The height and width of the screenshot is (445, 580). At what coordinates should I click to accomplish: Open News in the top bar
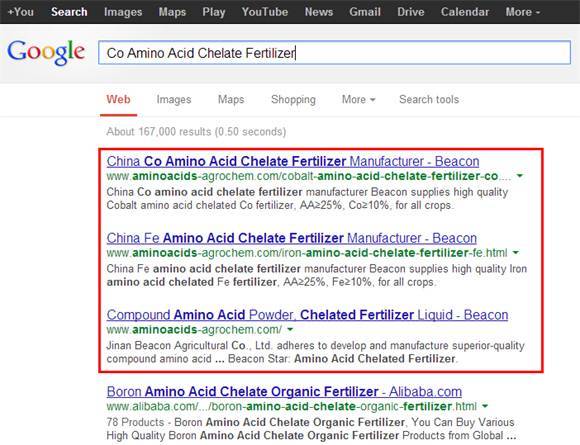319,12
